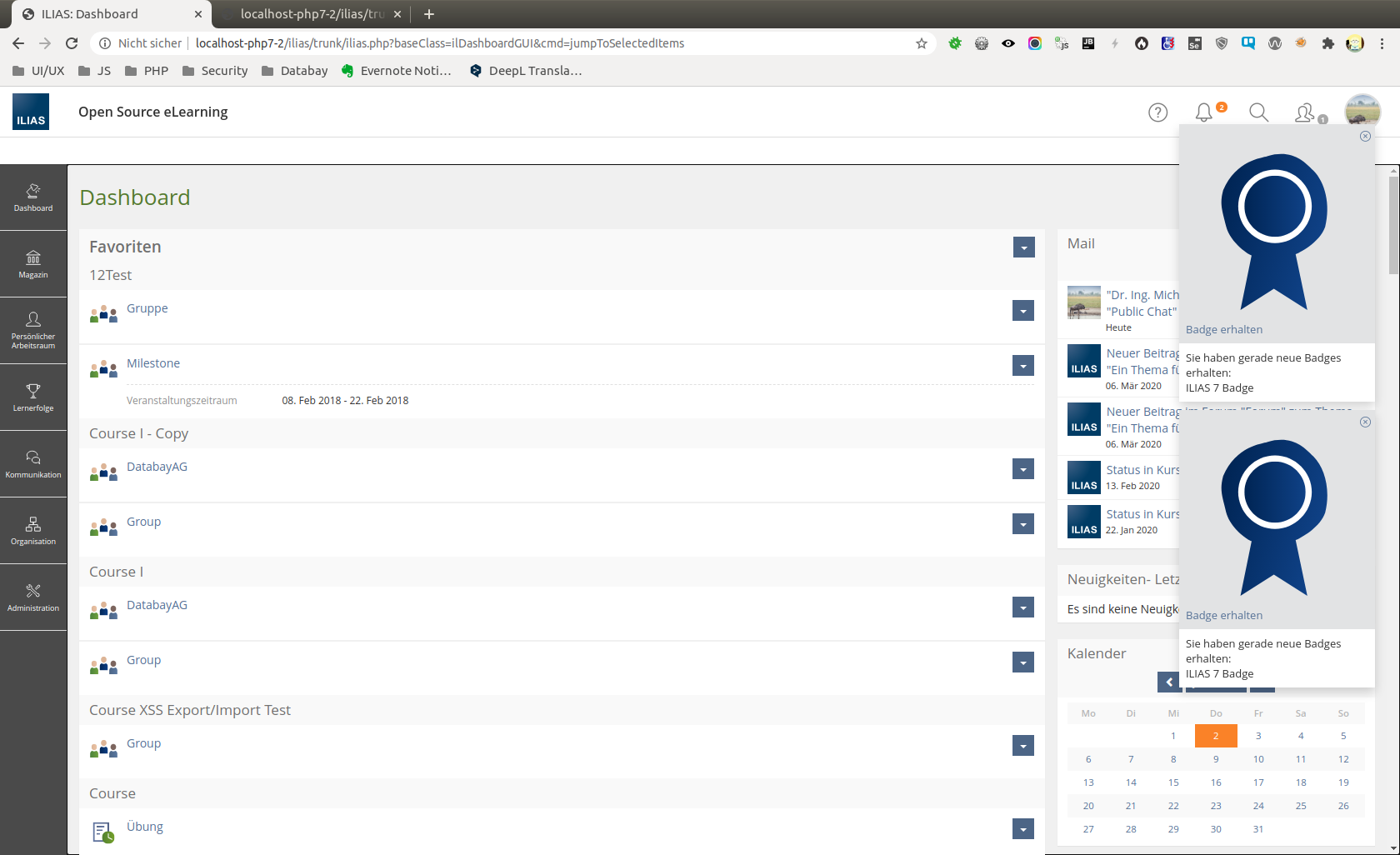Close the top badge notification popup

[1365, 137]
